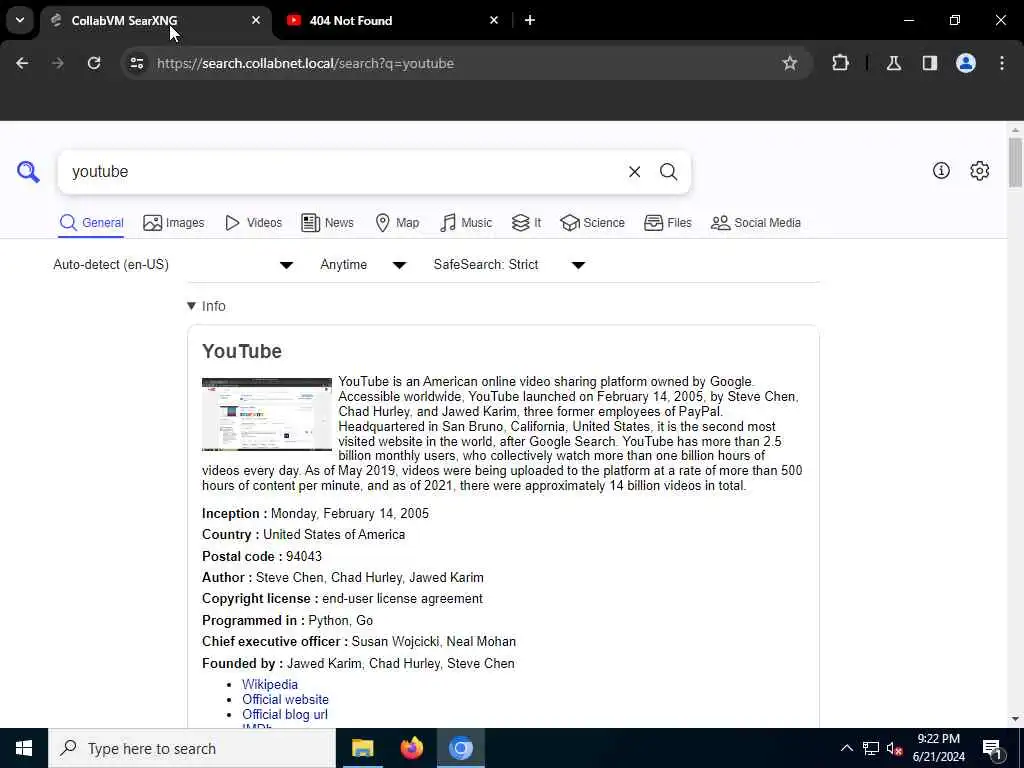The width and height of the screenshot is (1024, 768).
Task: Open the tab search dropdown
Action: (x=20, y=20)
